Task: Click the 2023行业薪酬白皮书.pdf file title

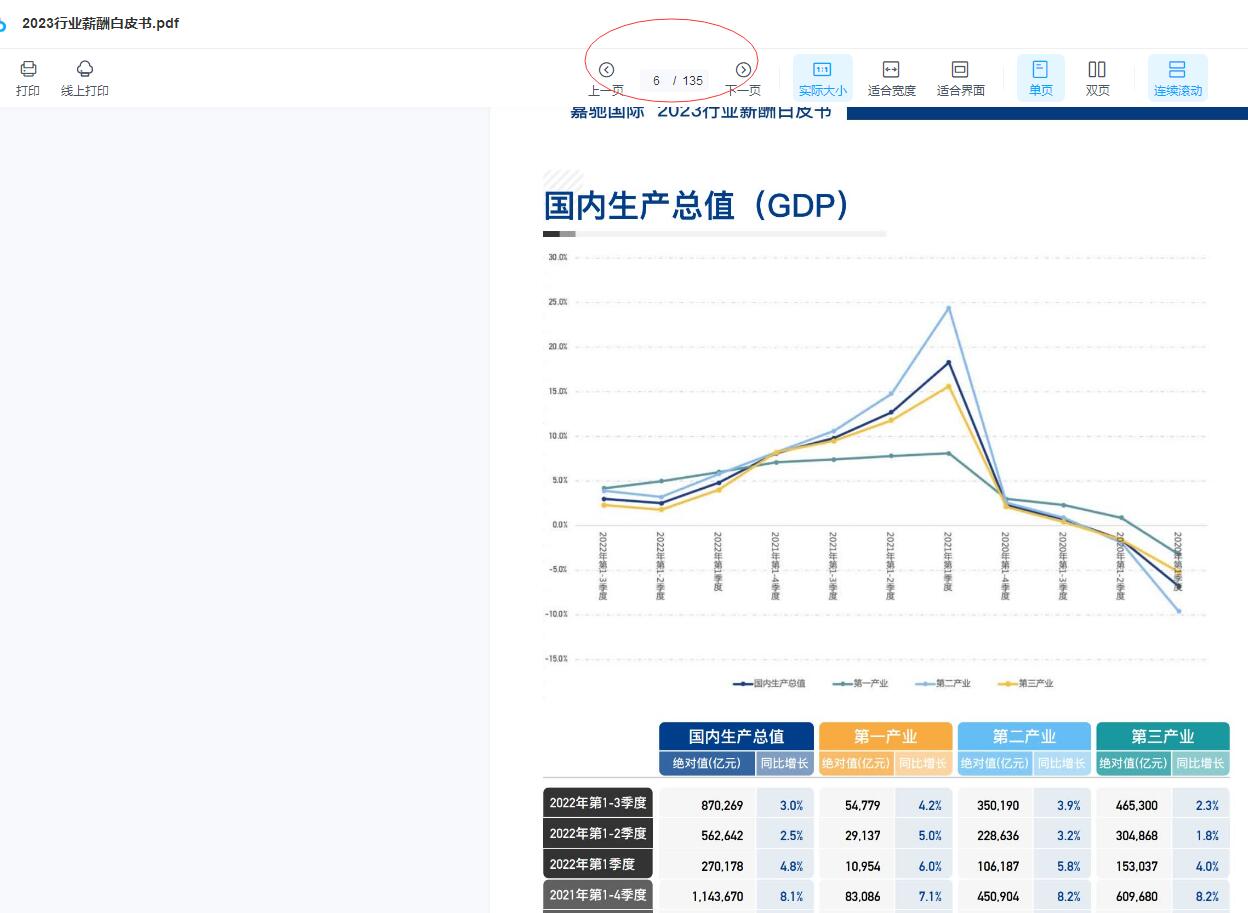Action: [100, 23]
